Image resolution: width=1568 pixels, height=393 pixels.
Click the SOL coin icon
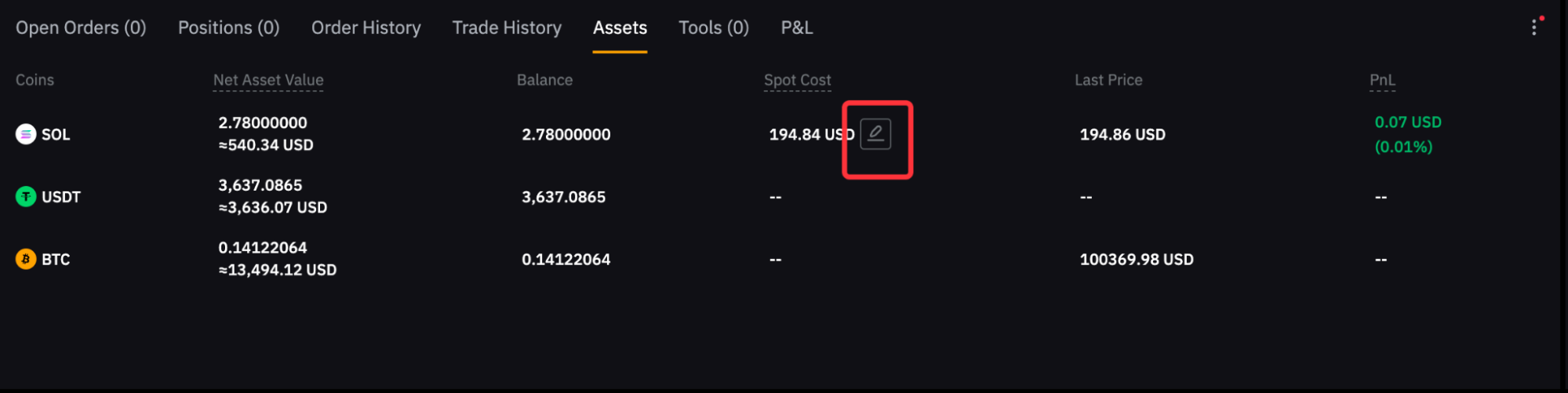pyautogui.click(x=26, y=134)
